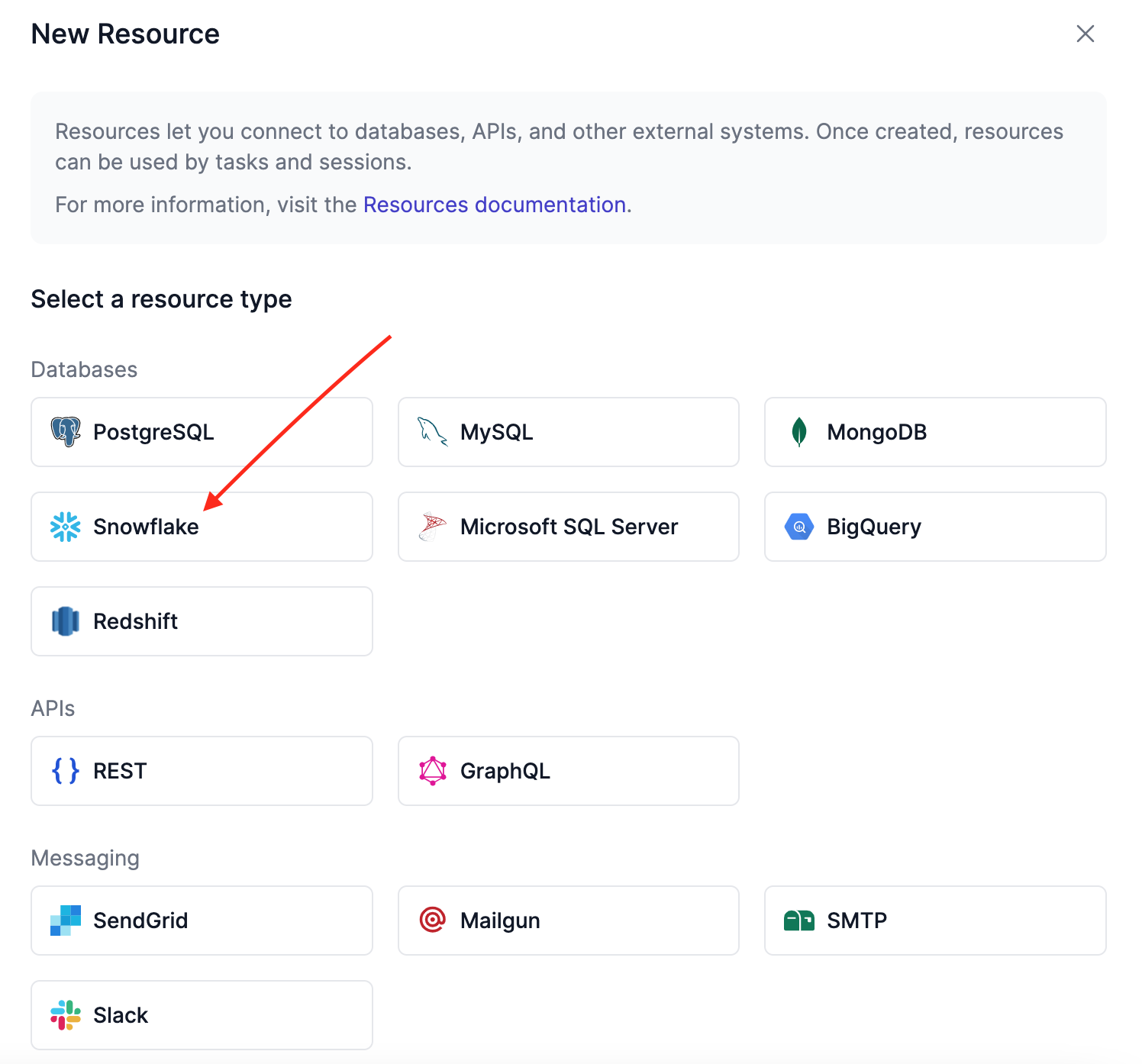Click the BigQuery hexagon icon
Image resolution: width=1142 pixels, height=1064 pixels.
[x=799, y=527]
